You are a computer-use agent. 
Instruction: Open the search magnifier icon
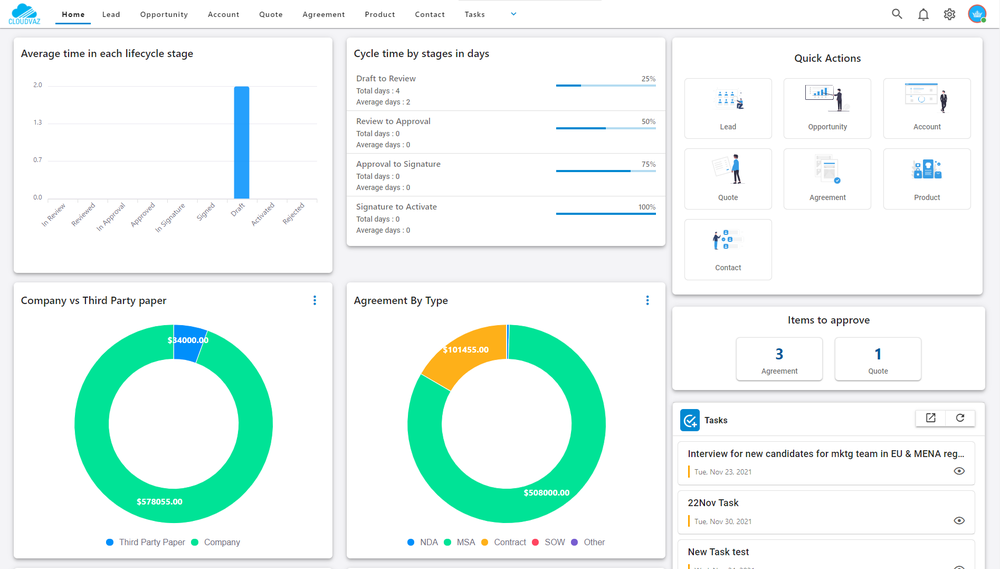(897, 14)
